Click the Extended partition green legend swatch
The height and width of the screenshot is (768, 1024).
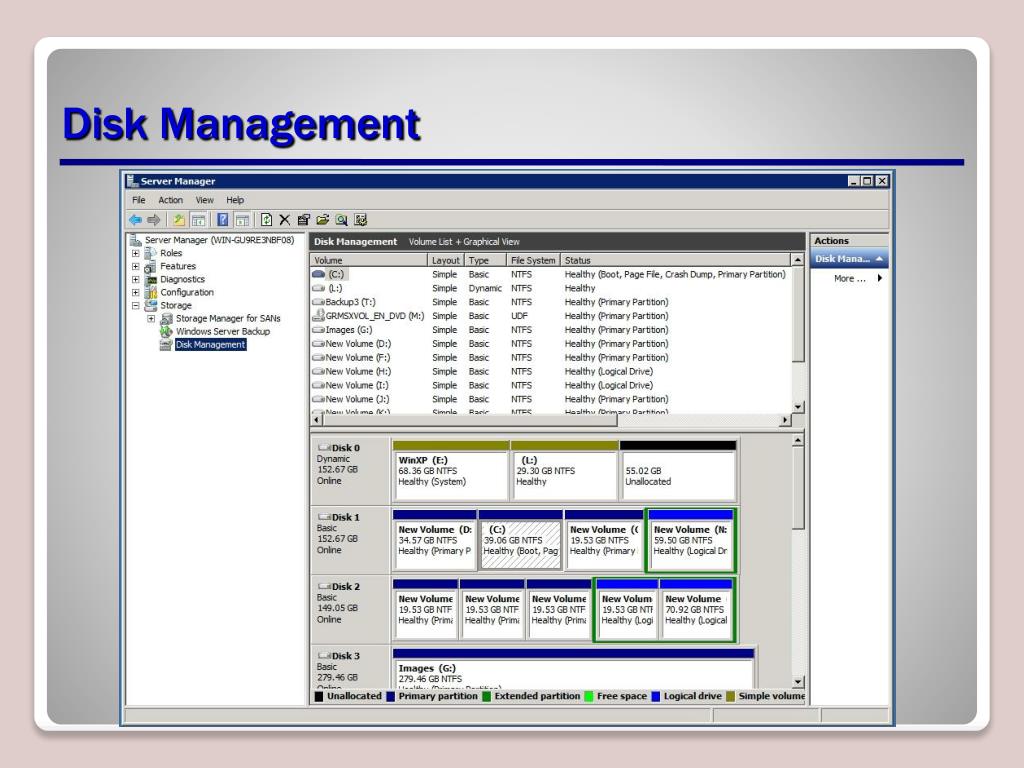tap(486, 696)
